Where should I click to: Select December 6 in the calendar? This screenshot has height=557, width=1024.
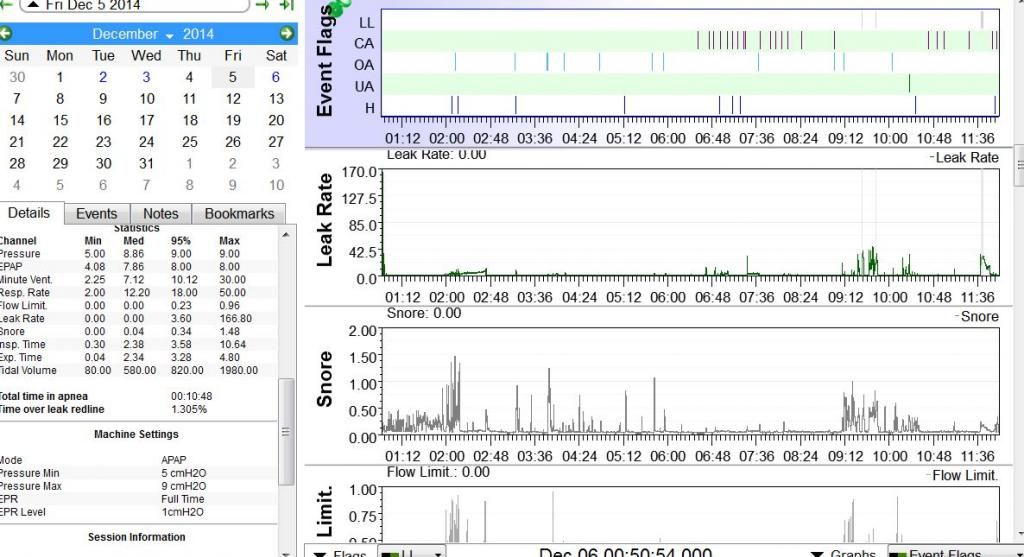pos(276,77)
